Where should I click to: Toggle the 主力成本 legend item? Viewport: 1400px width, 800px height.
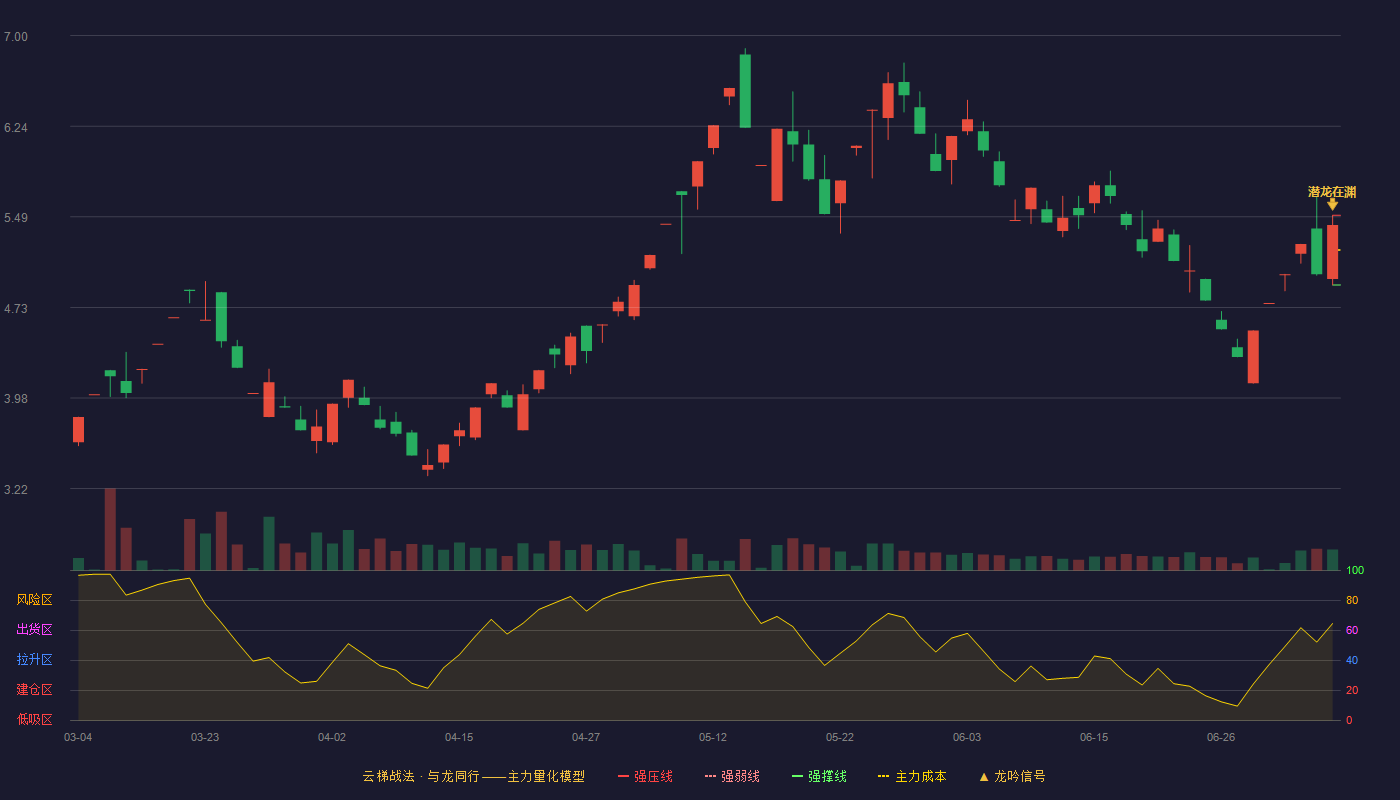(912, 776)
